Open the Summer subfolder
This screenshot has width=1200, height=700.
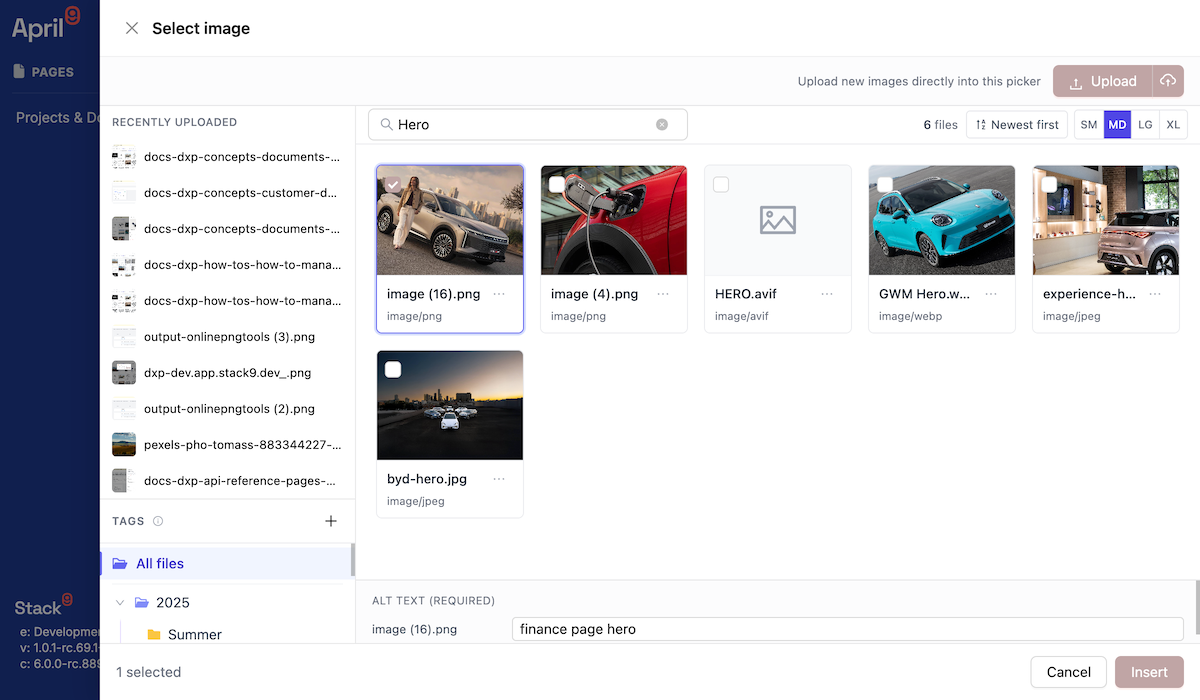click(195, 635)
